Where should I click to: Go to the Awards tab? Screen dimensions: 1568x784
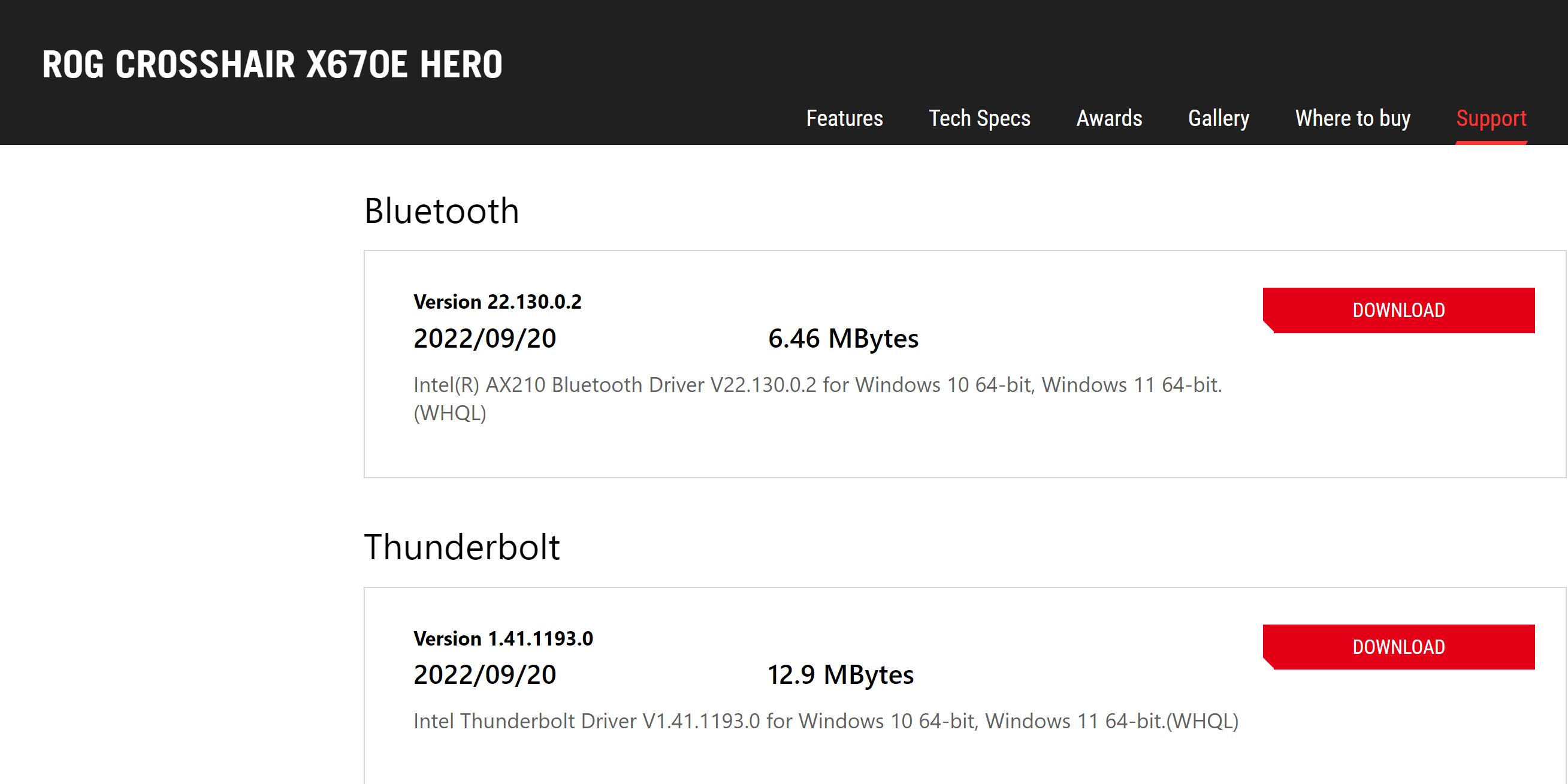[1109, 118]
